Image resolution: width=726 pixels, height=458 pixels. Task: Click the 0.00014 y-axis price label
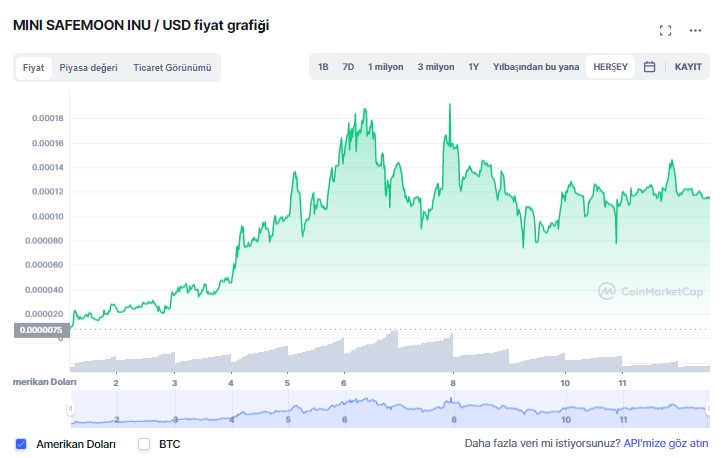coord(48,167)
